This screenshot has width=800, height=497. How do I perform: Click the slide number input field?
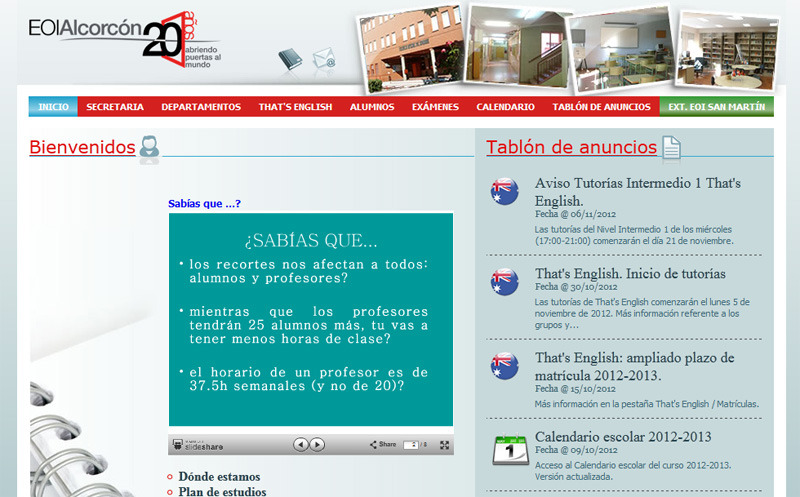tap(411, 445)
